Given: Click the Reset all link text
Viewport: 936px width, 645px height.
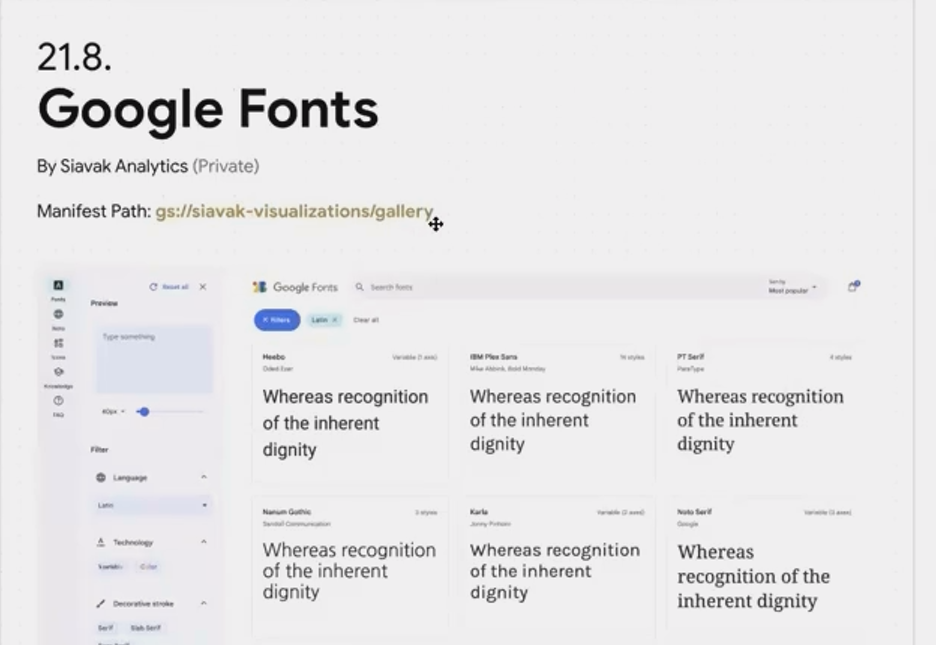Looking at the screenshot, I should tap(176, 287).
